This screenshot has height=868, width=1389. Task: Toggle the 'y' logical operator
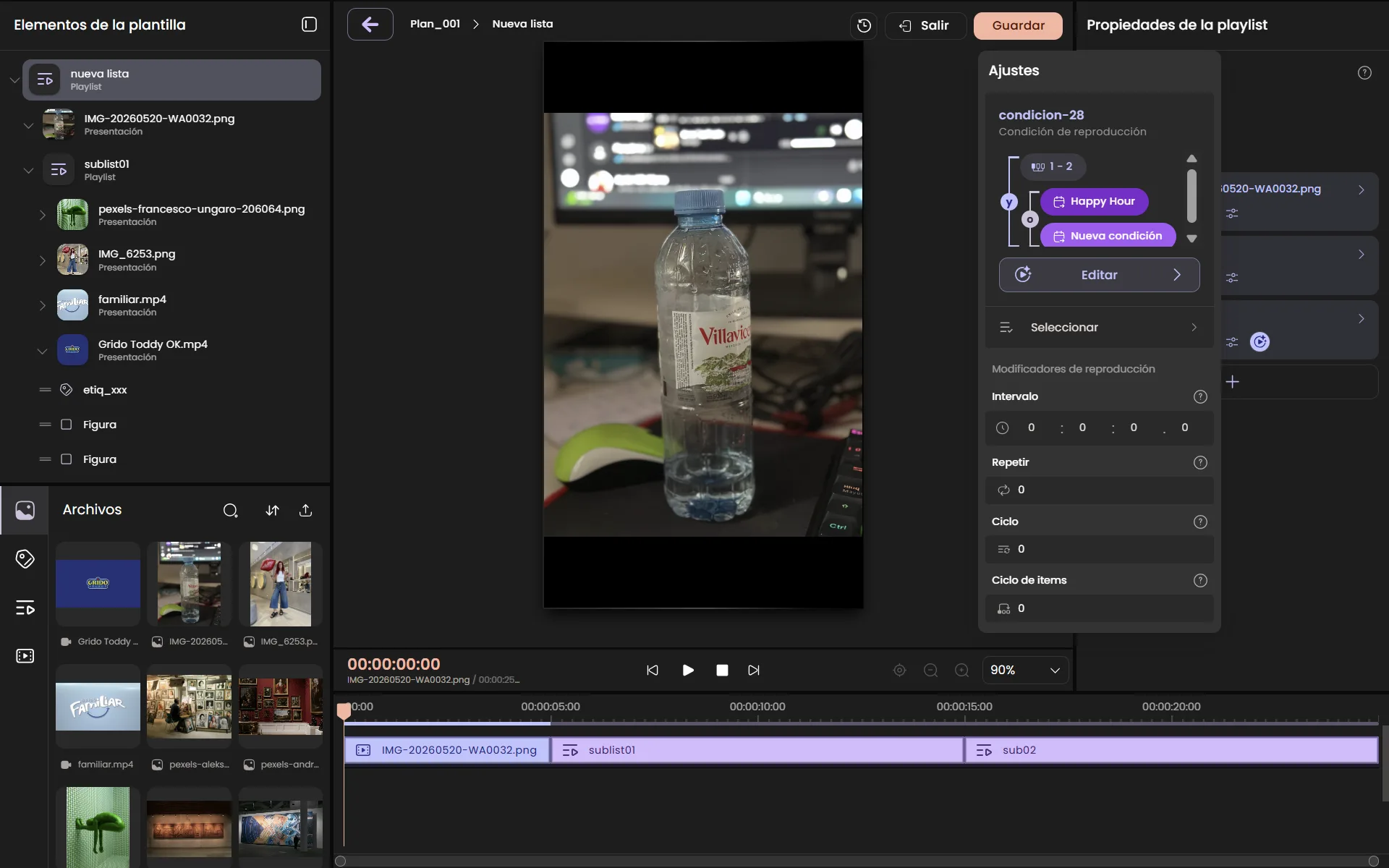point(1009,203)
